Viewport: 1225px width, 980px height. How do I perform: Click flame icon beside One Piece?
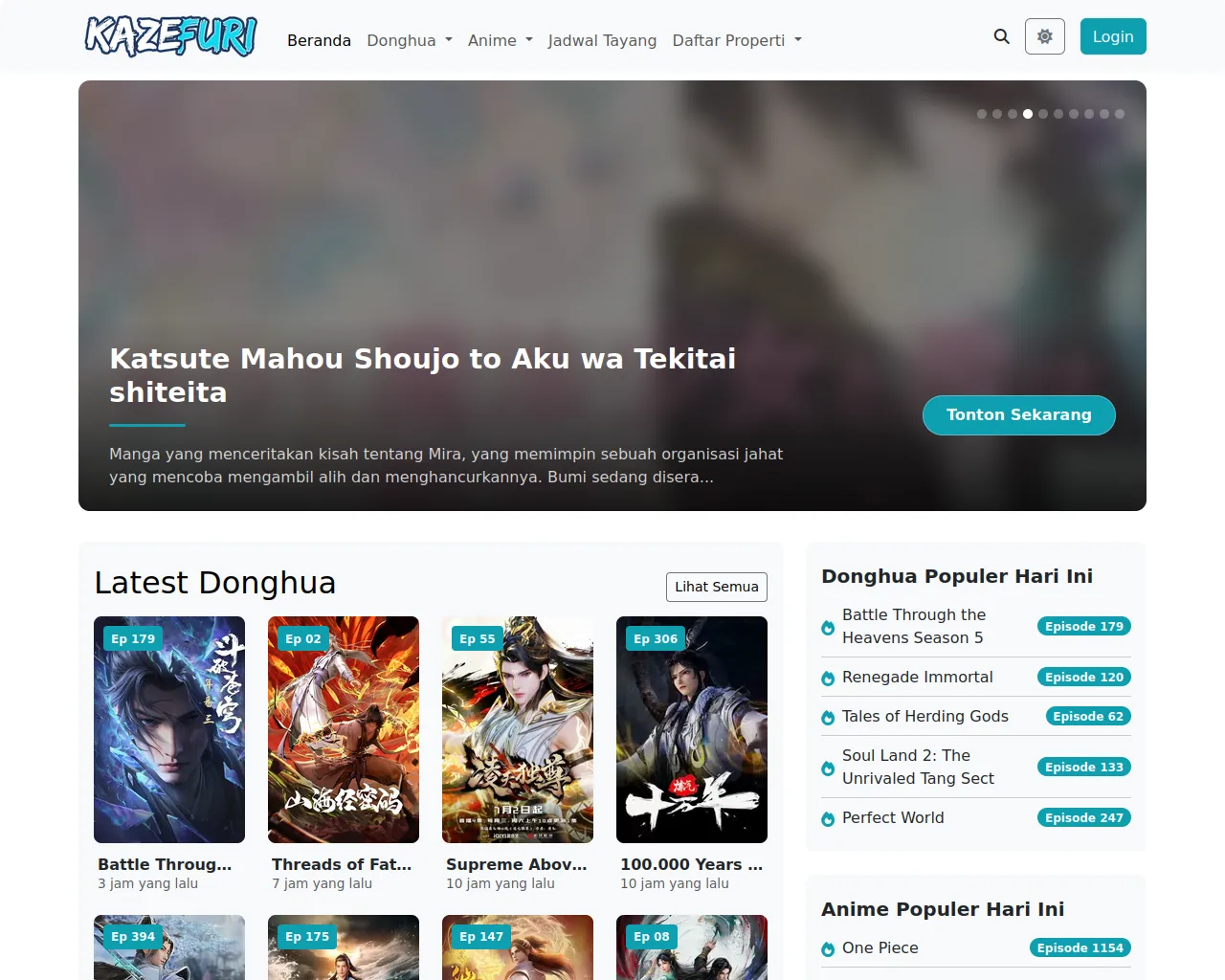[x=828, y=949]
